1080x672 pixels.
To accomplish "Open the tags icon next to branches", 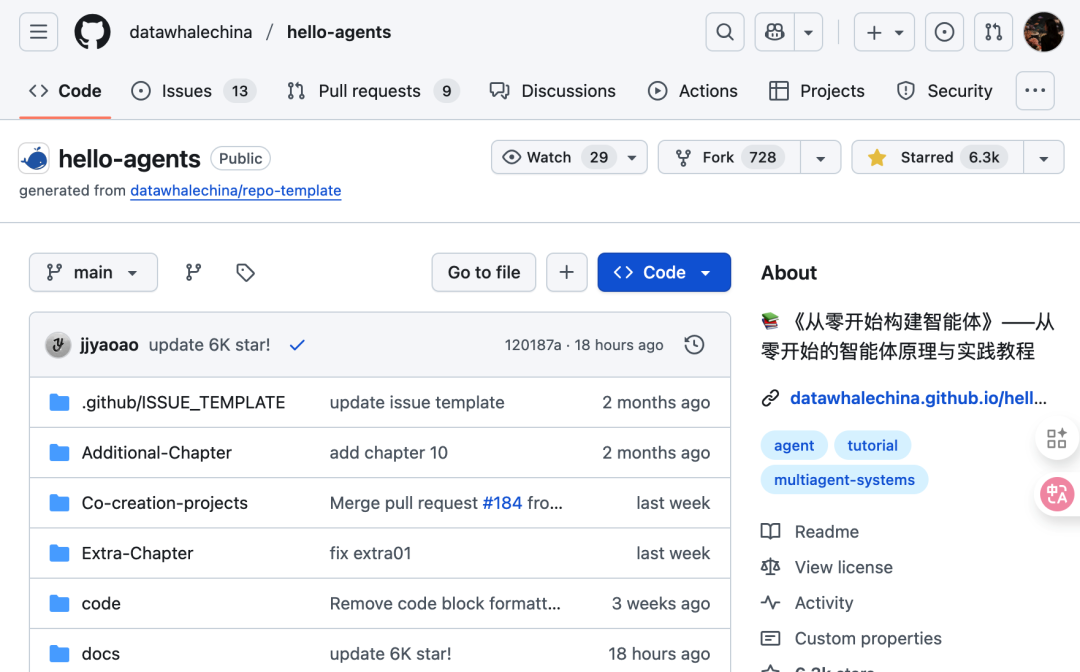I will [245, 272].
